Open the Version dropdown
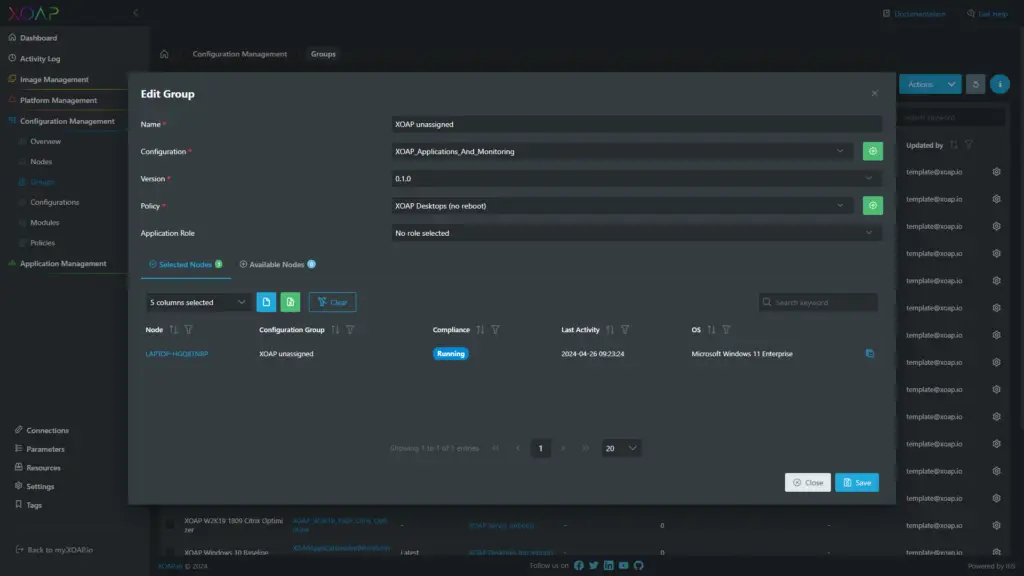The height and width of the screenshot is (576, 1024). coord(637,179)
